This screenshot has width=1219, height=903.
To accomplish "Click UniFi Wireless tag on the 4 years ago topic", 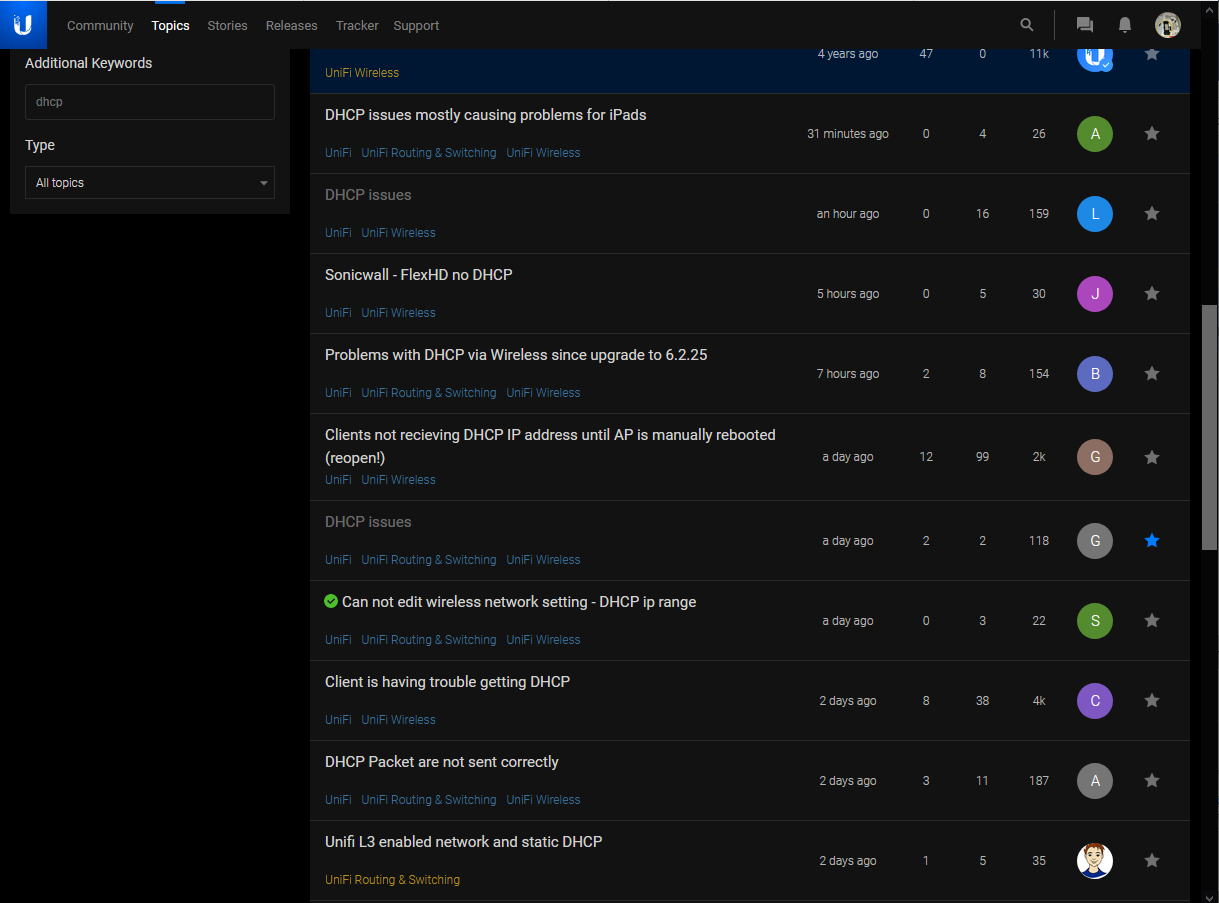I will [362, 73].
